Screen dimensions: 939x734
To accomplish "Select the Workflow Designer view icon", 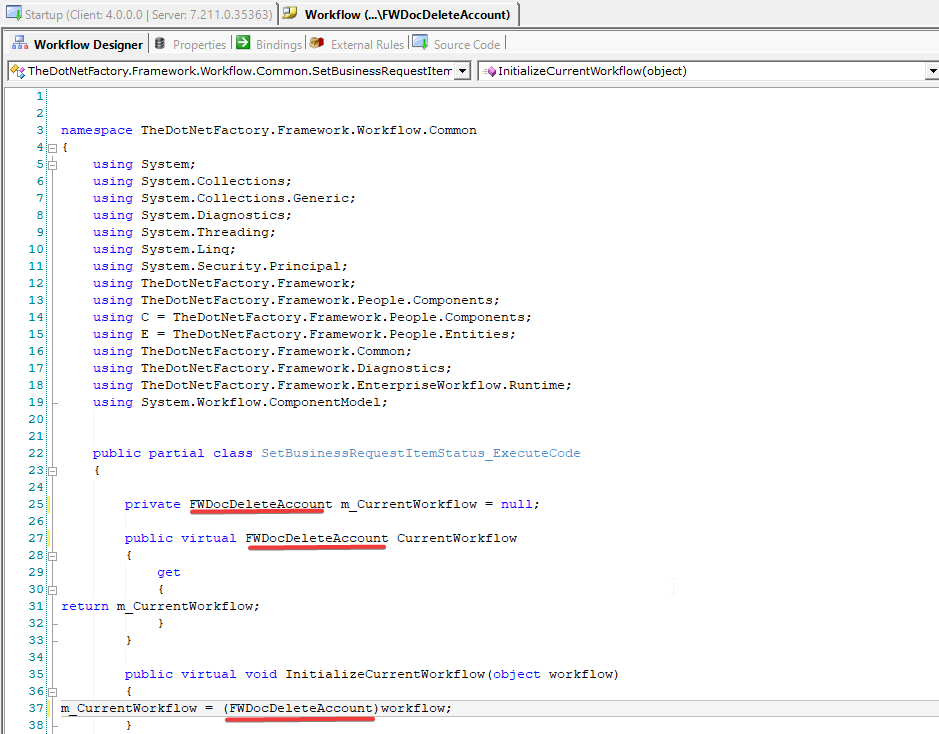I will click(18, 43).
